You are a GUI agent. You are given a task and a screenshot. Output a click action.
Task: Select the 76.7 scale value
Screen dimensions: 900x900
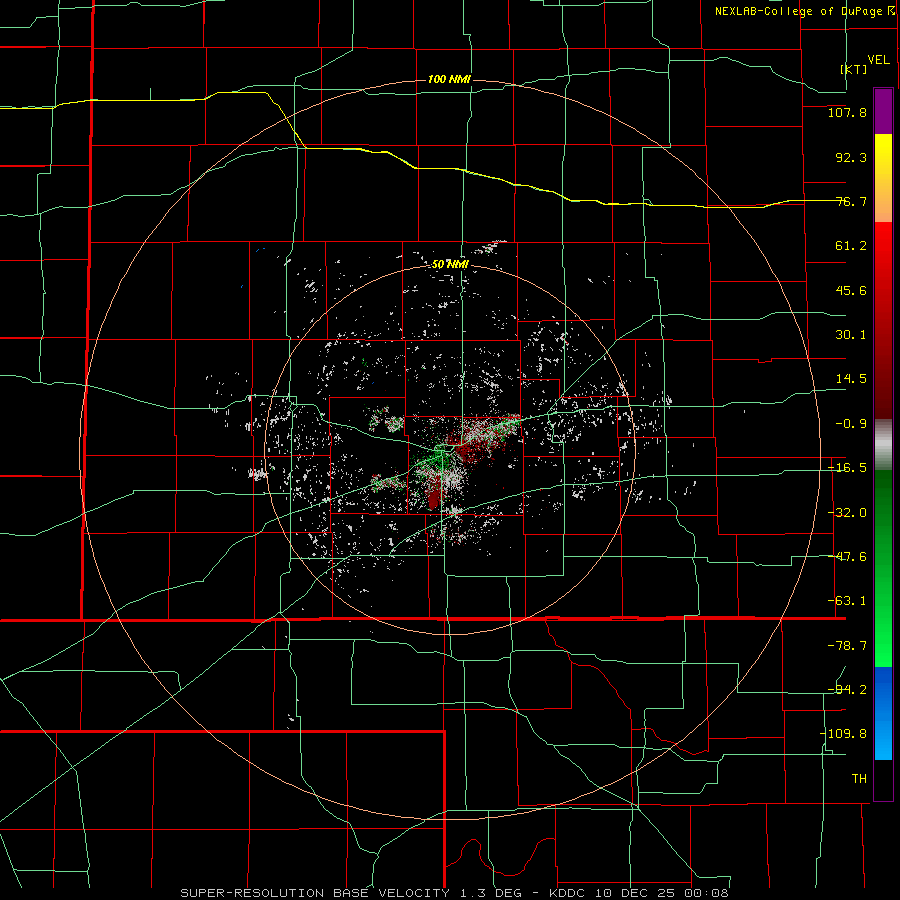851,201
